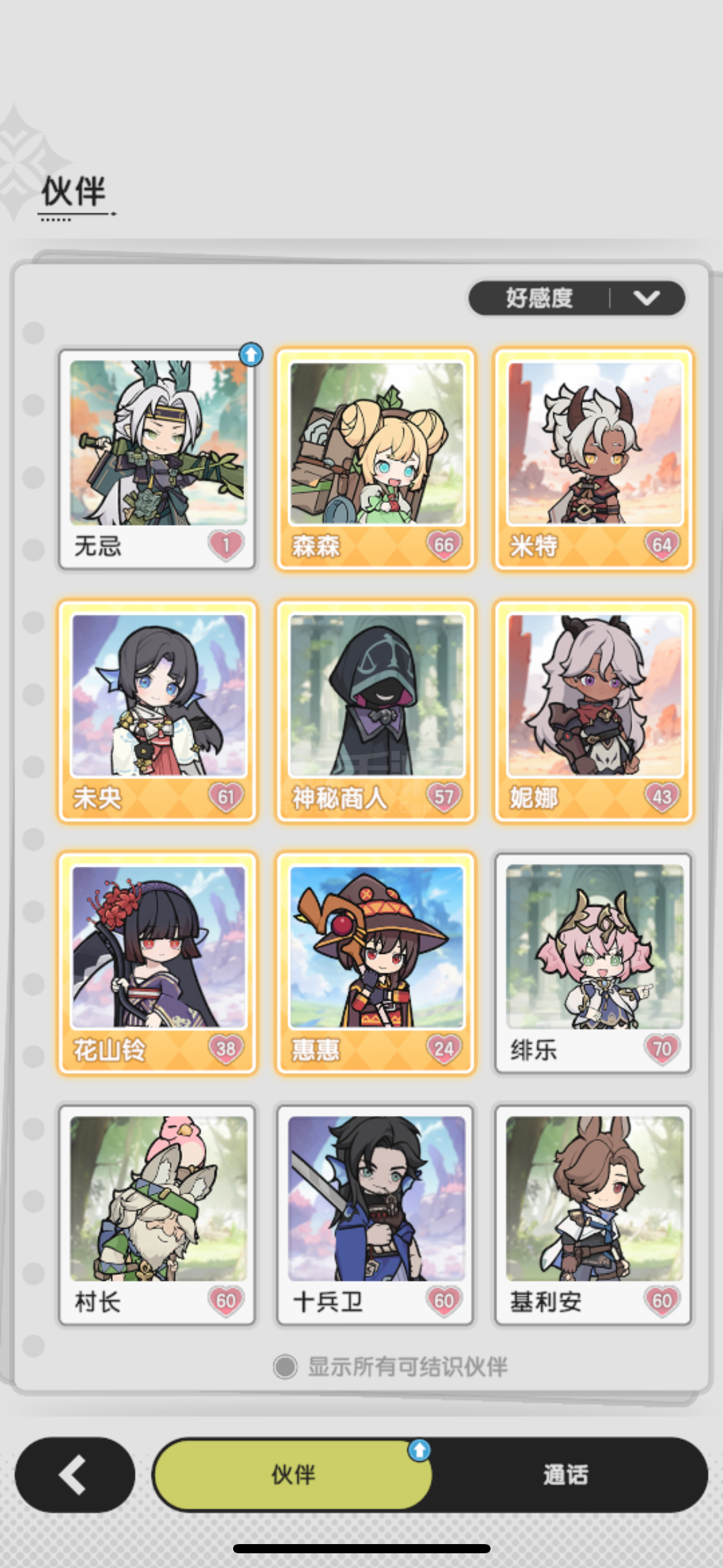The height and width of the screenshot is (1568, 723).
Task: Select 基利安 companion portrait
Action: pyautogui.click(x=594, y=1198)
